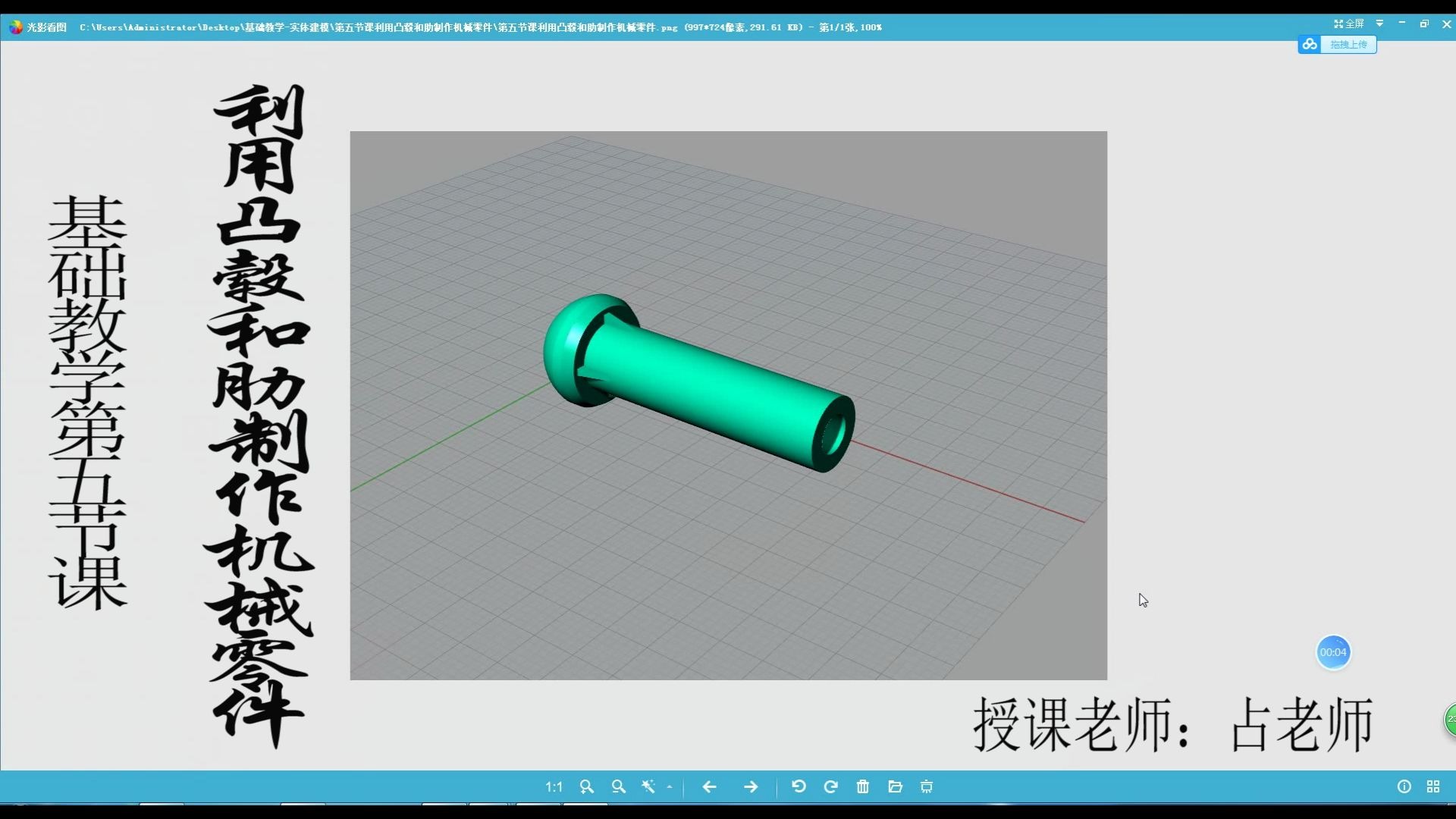Click the zoom in magnifier icon
This screenshot has height=819, width=1456.
click(586, 787)
